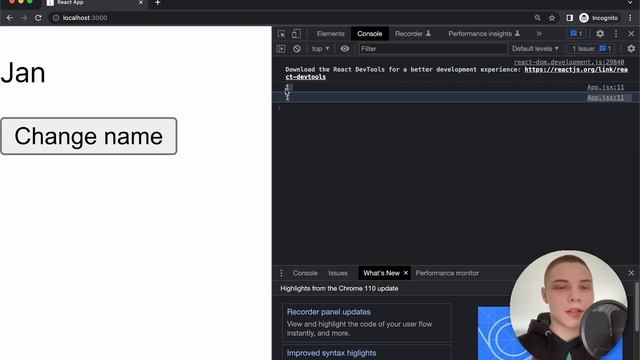640x360 pixels.
Task: Open first App.jsx:11 source link
Action: coord(605,87)
